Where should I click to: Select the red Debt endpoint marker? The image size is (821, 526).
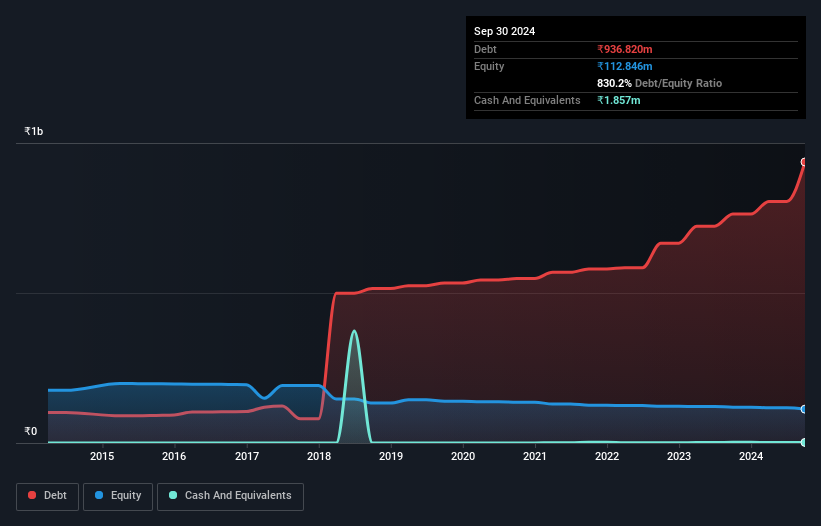click(804, 162)
